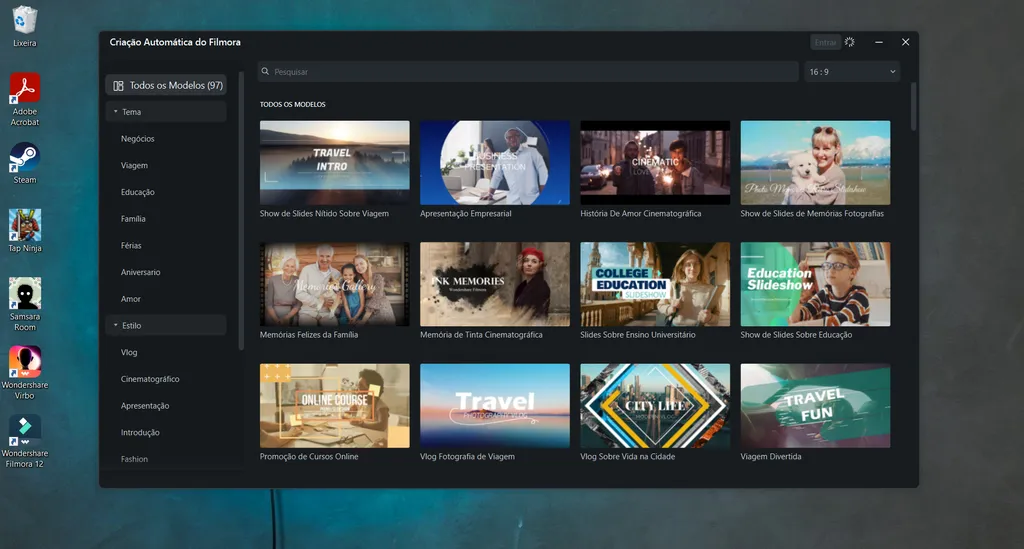Choose the Viagem theme filter
The width and height of the screenshot is (1024, 549).
134,166
